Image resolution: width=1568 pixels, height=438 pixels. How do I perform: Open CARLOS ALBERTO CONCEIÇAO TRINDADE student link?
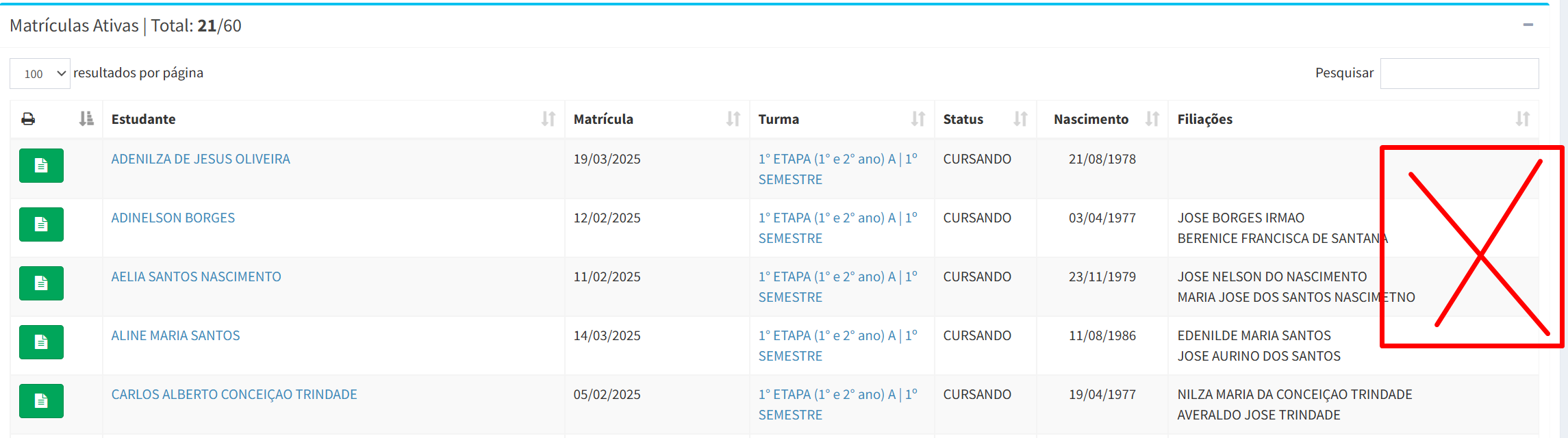coord(234,394)
